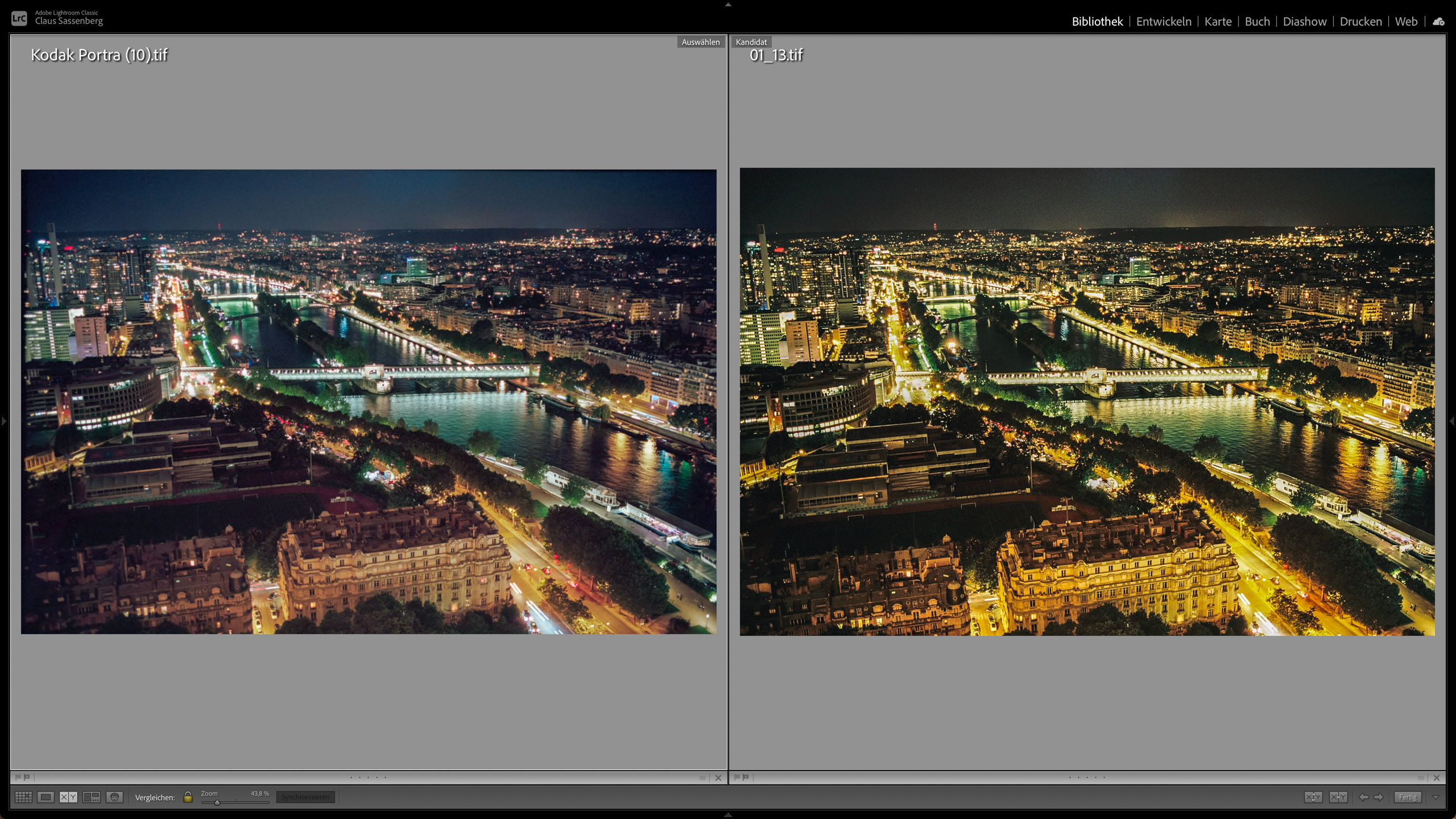Image resolution: width=1456 pixels, height=819 pixels.
Task: Select the XY Compare view icon
Action: click(68, 797)
